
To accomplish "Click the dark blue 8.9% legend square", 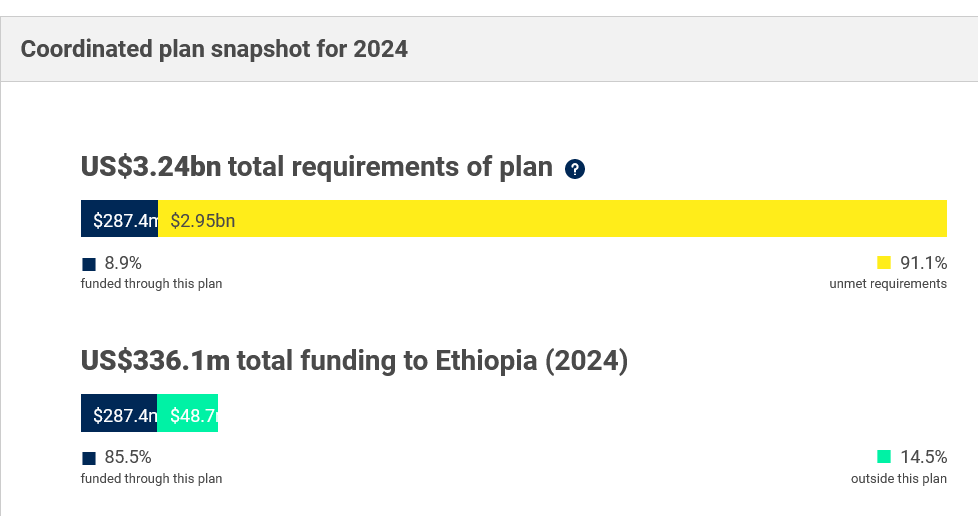I will click(x=89, y=264).
